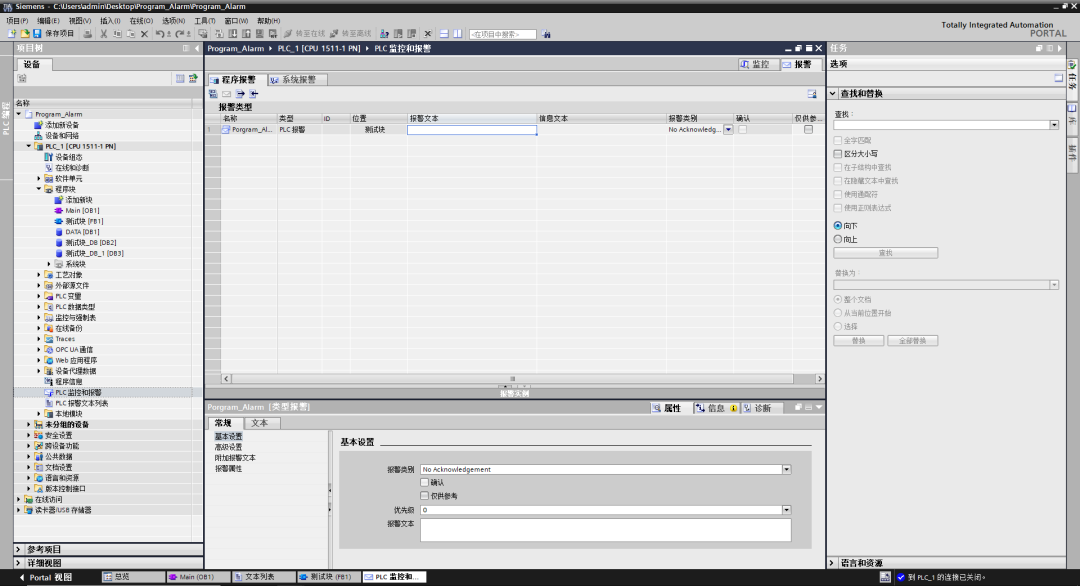Click the diagram icon in the status bar
1080x586 pixels.
885,577
